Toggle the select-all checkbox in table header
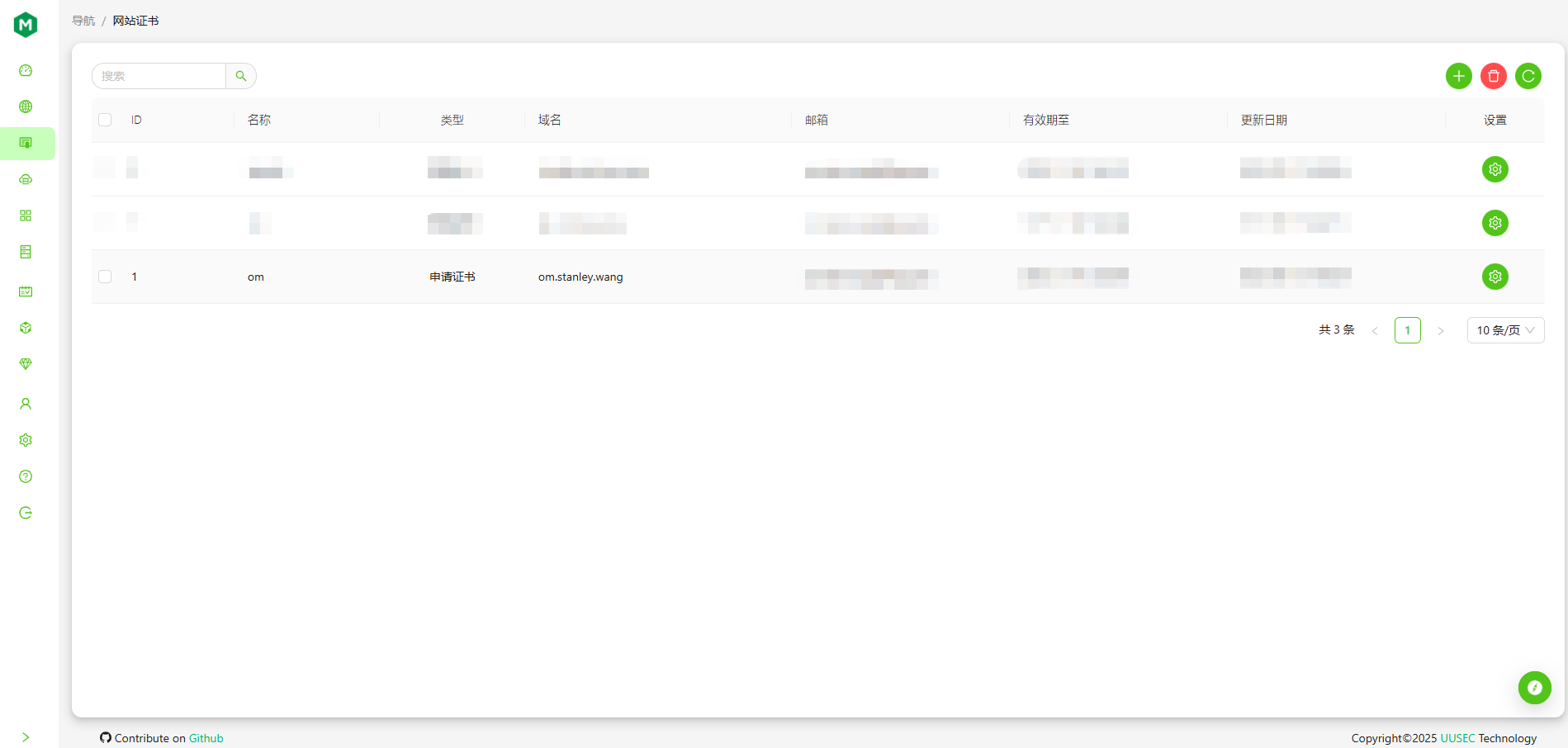 104,119
